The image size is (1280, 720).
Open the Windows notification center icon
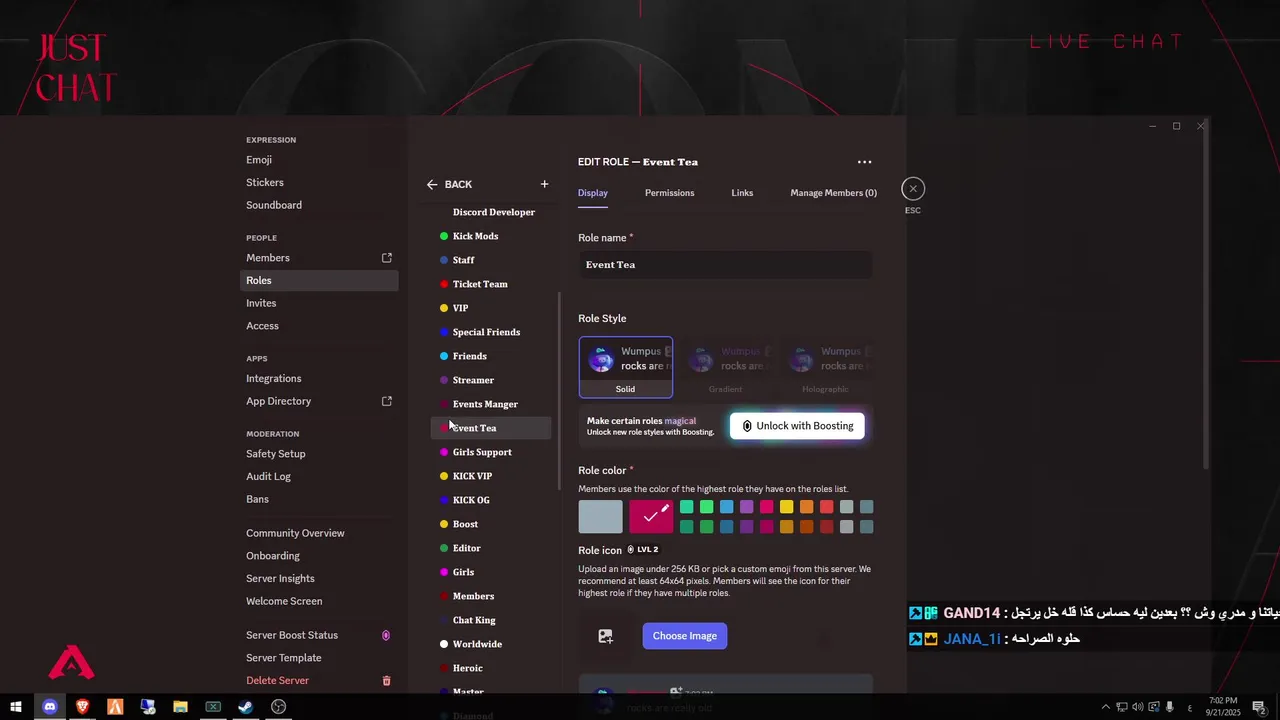click(x=1259, y=708)
